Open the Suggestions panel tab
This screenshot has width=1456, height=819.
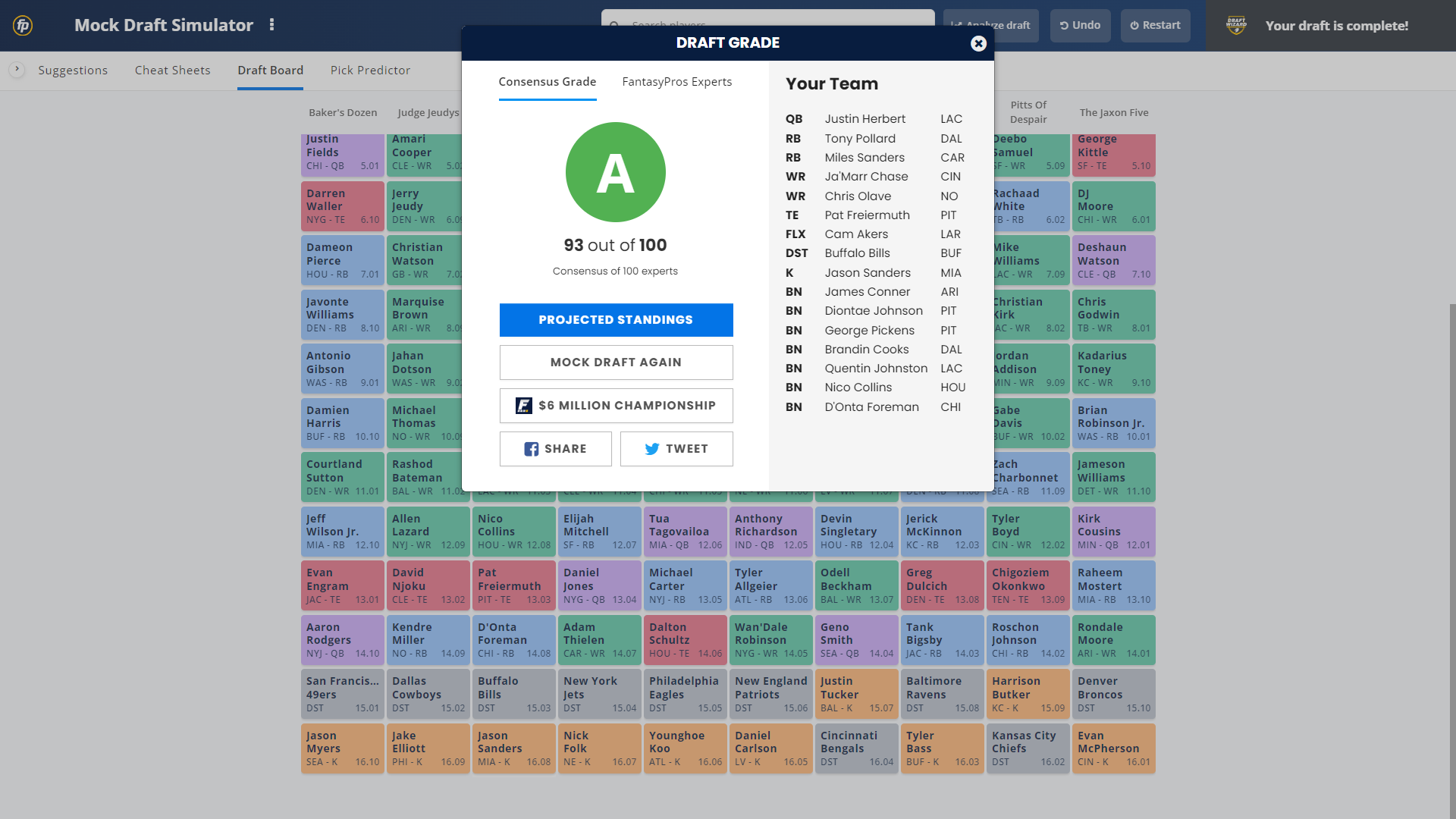[x=73, y=70]
